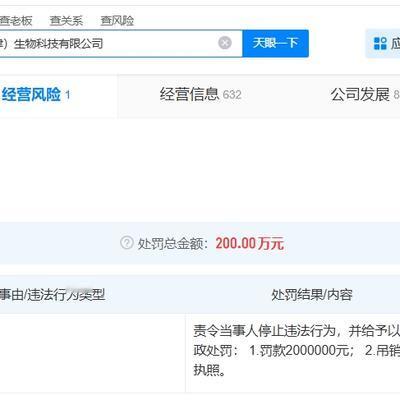The width and height of the screenshot is (400, 400).
Task: Focus the company name search field
Action: 121,43
